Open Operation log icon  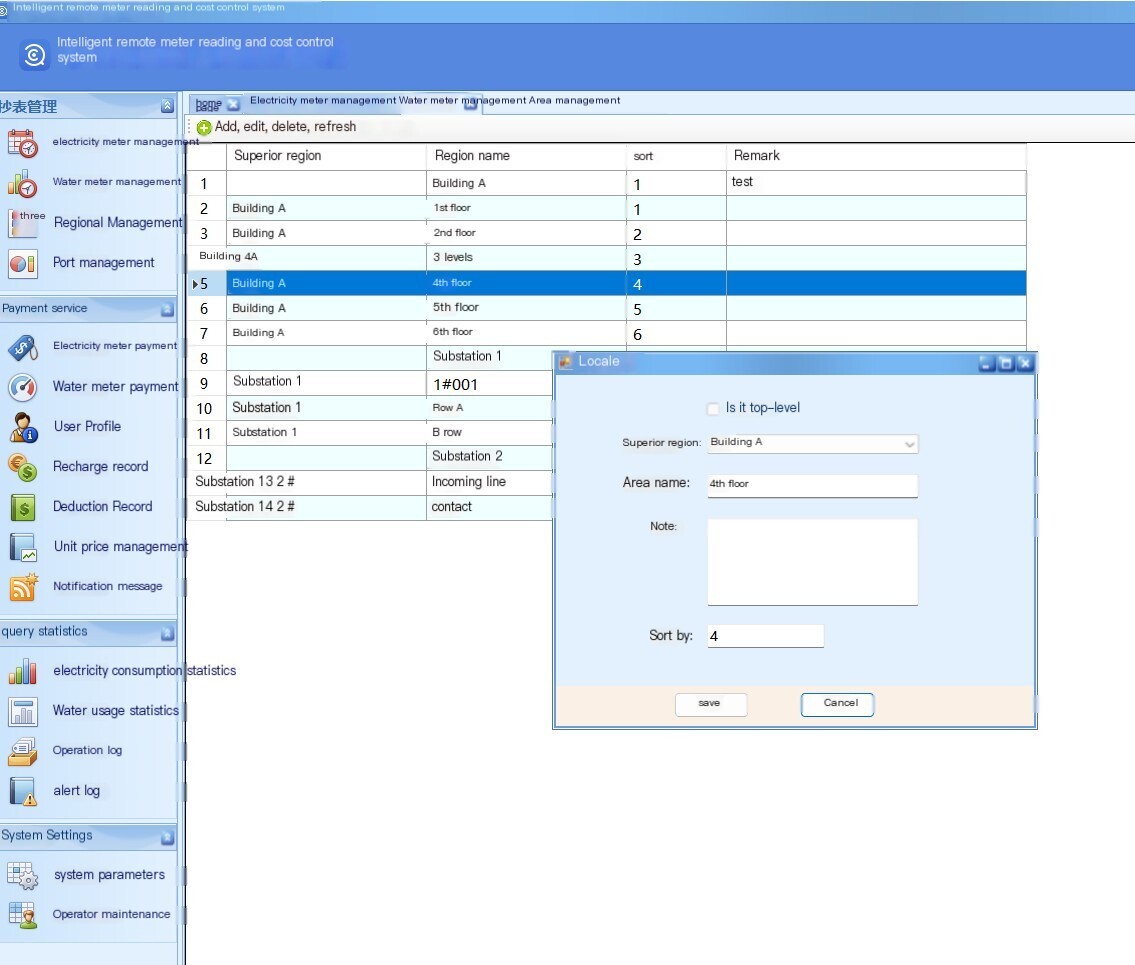(22, 751)
